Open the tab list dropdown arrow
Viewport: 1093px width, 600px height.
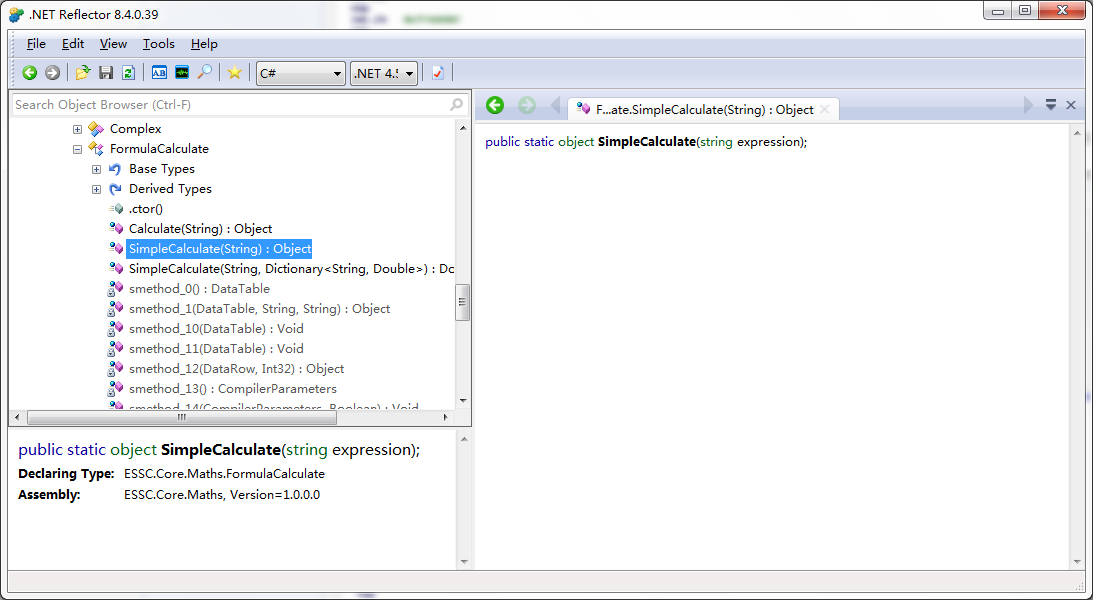click(x=1050, y=105)
